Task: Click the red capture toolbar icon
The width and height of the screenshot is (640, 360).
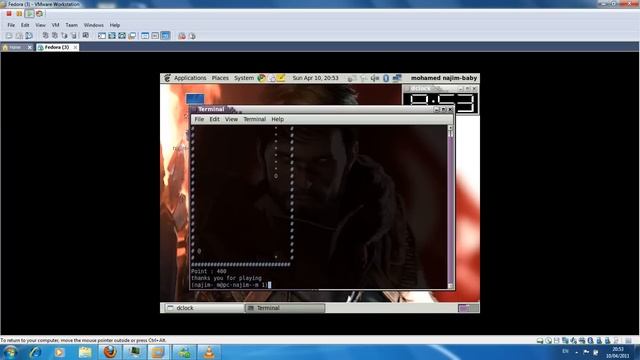Action: click(182, 36)
